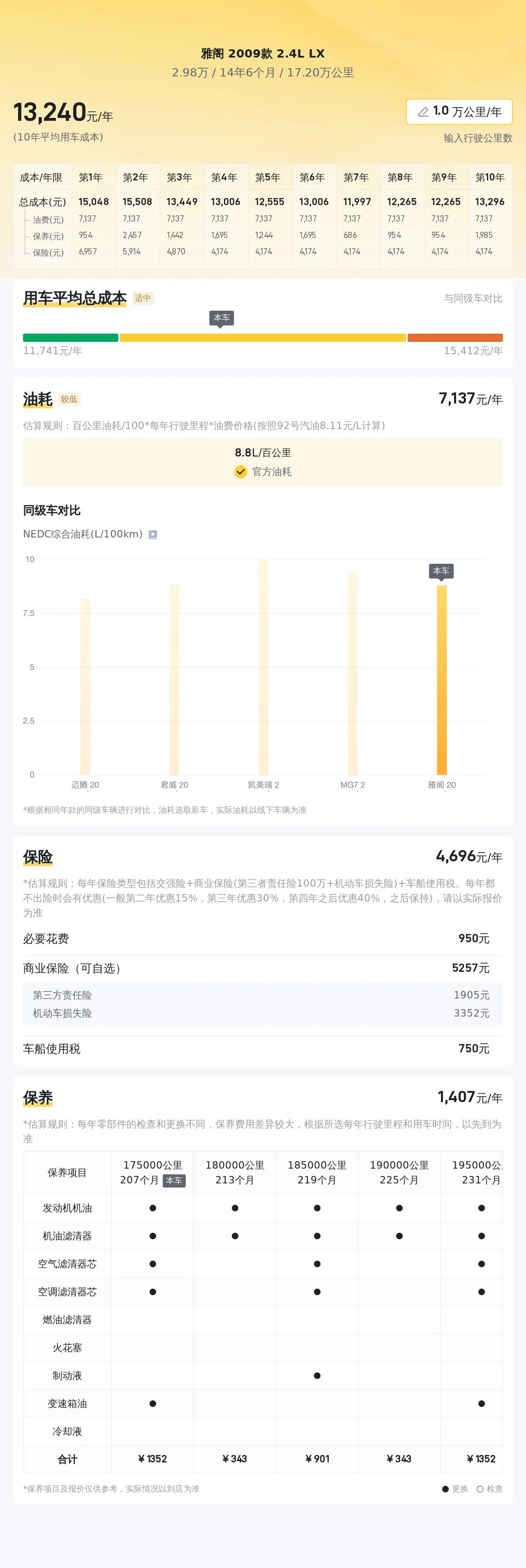Click the hollow 检查 legend circle
The height and width of the screenshot is (1568, 526).
coord(480,1490)
